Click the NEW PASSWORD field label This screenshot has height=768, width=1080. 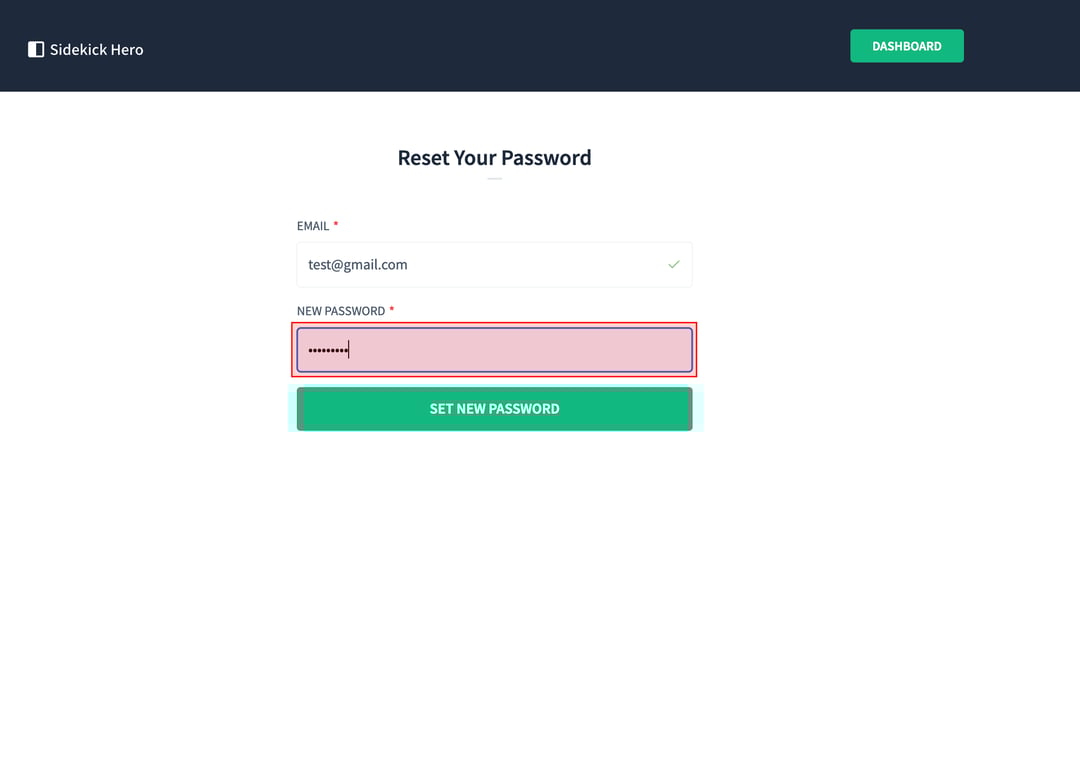[x=341, y=311]
